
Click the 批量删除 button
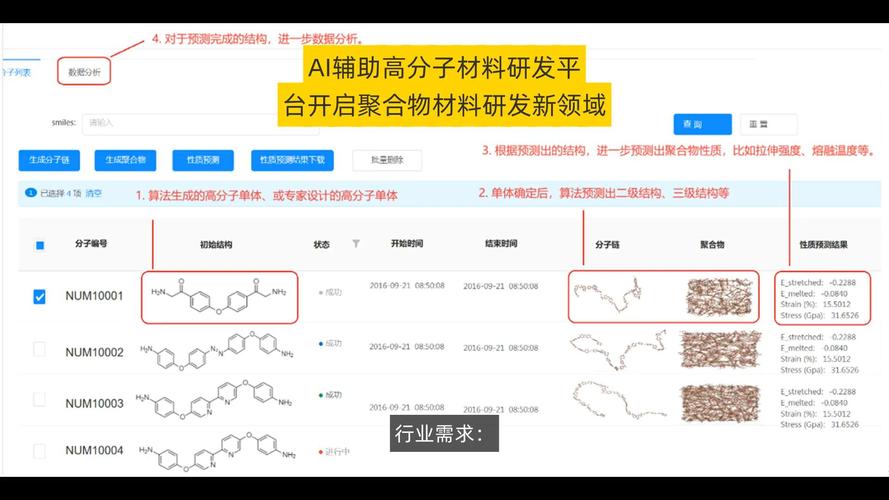click(387, 160)
